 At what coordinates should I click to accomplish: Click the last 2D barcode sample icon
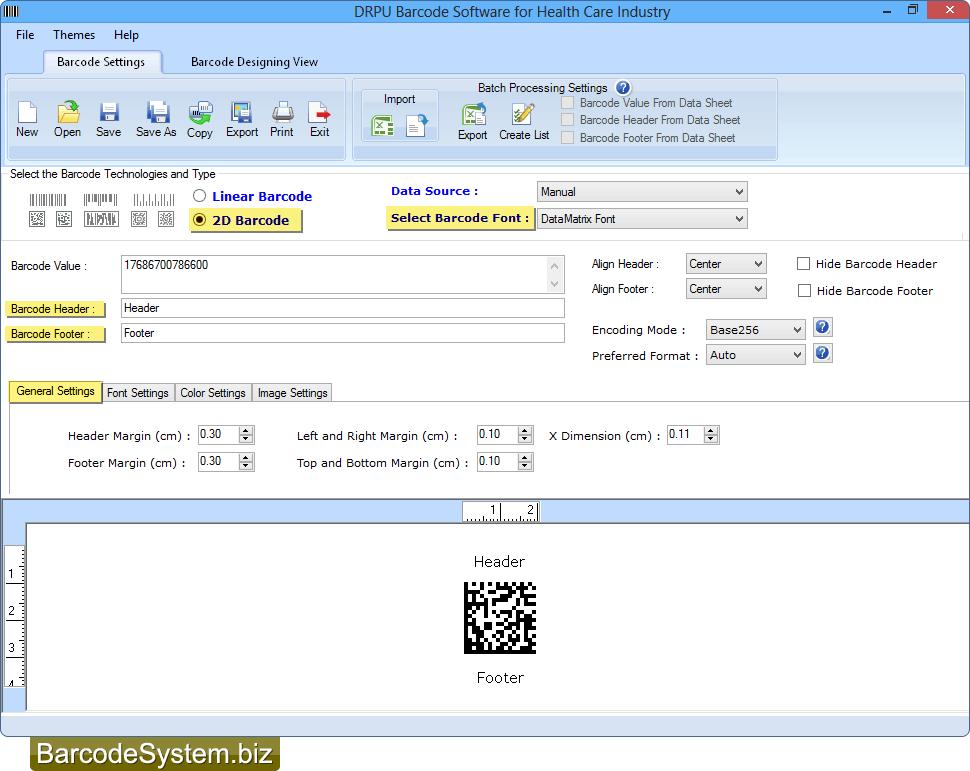pyautogui.click(x=166, y=219)
